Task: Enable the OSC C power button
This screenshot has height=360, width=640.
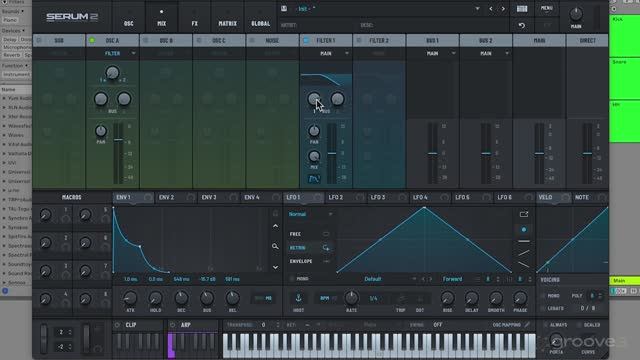Action: coord(199,40)
